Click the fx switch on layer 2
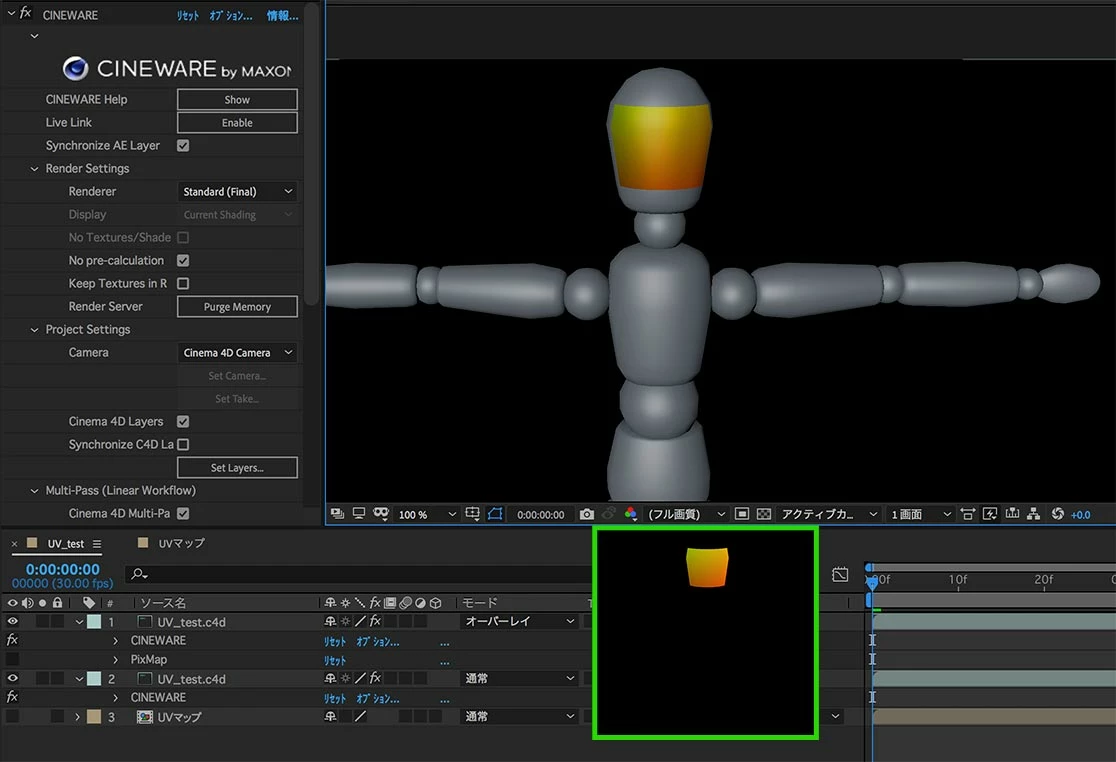 pos(375,678)
